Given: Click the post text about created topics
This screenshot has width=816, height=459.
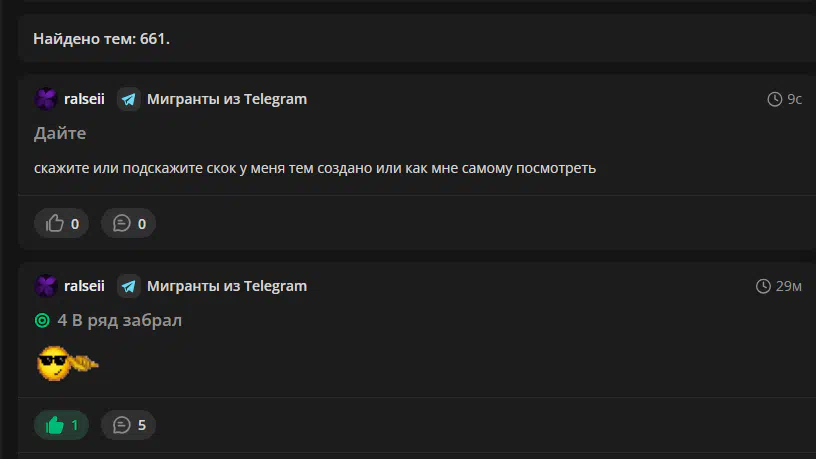Looking at the screenshot, I should click(315, 168).
